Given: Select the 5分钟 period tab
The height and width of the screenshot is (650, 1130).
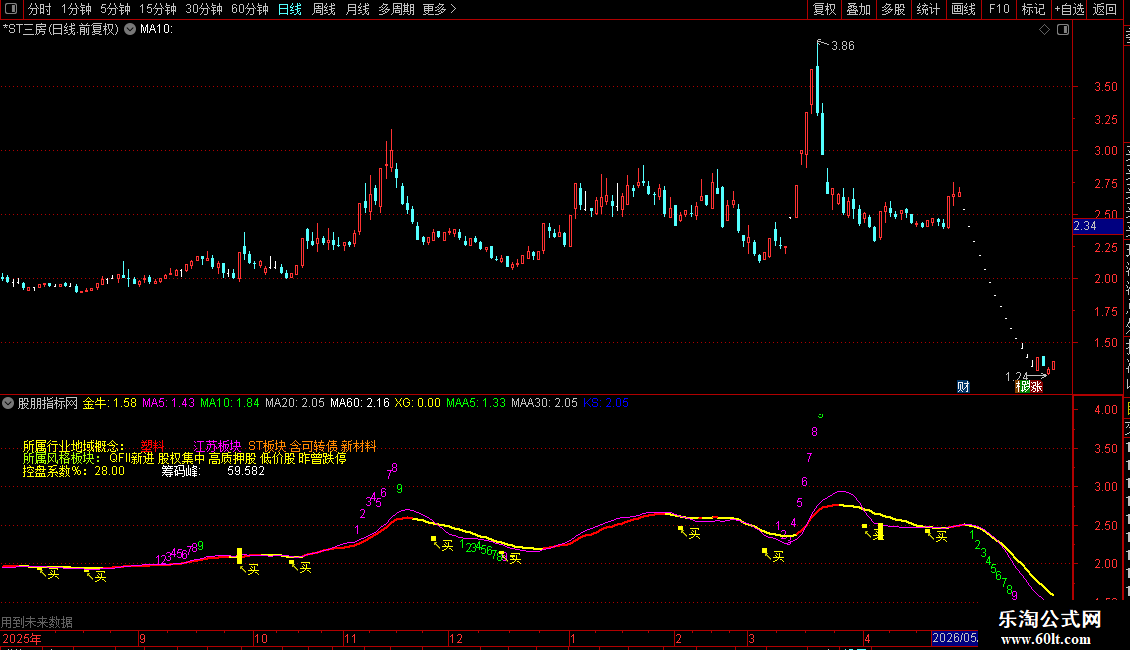Looking at the screenshot, I should [x=115, y=9].
